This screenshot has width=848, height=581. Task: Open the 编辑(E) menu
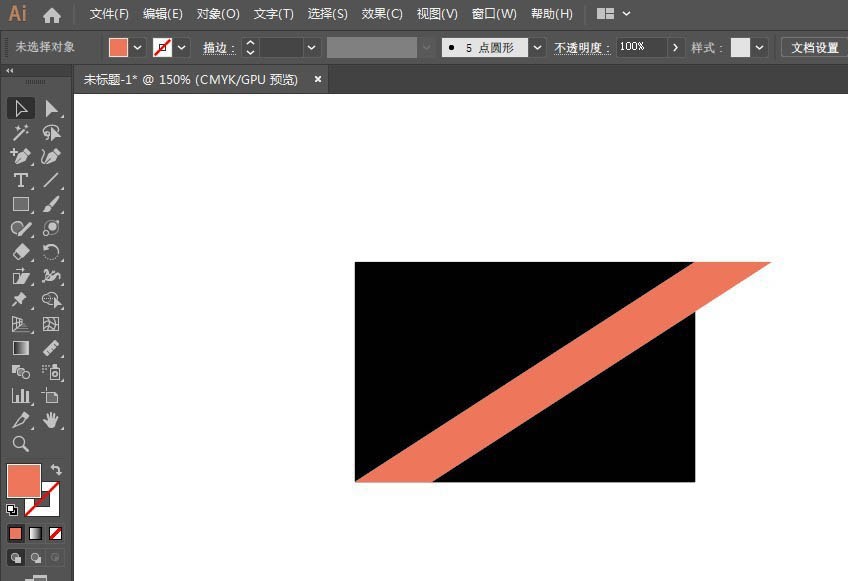pyautogui.click(x=163, y=14)
